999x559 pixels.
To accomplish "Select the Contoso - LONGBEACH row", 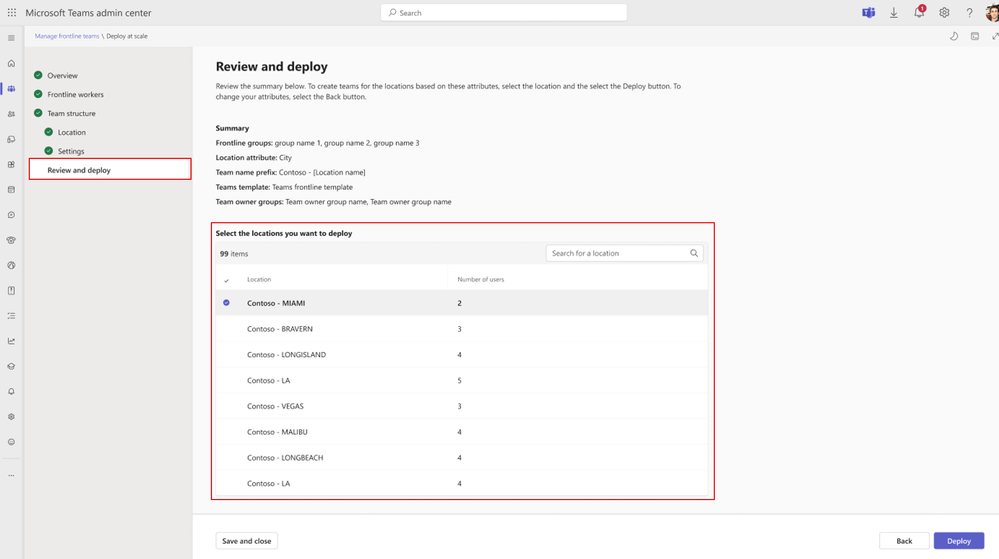I will (461, 458).
